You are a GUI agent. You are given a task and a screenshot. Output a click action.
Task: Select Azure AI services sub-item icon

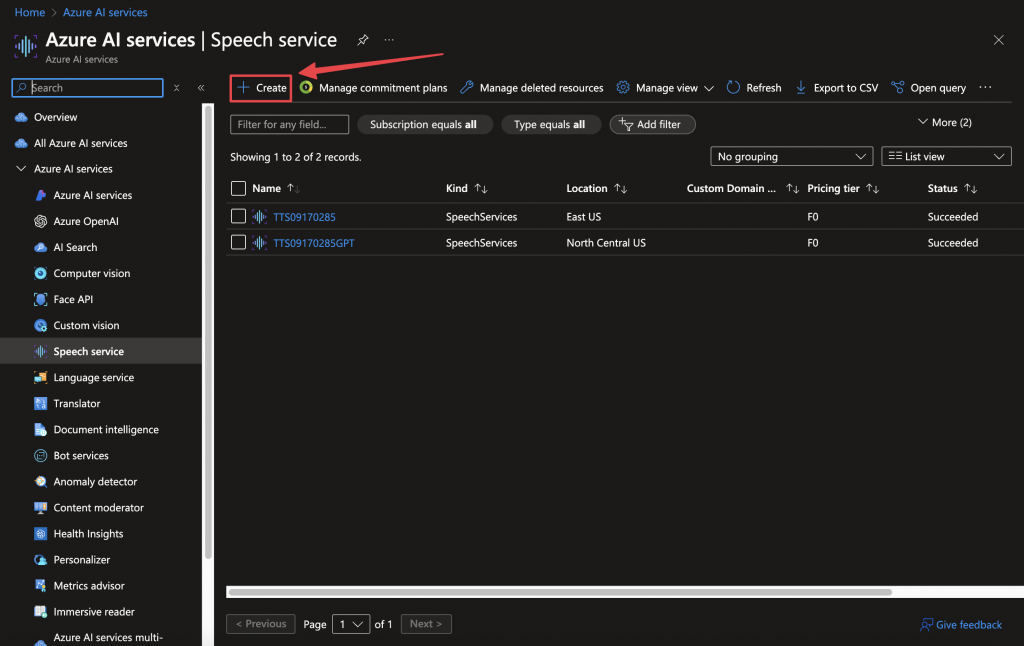(40, 195)
